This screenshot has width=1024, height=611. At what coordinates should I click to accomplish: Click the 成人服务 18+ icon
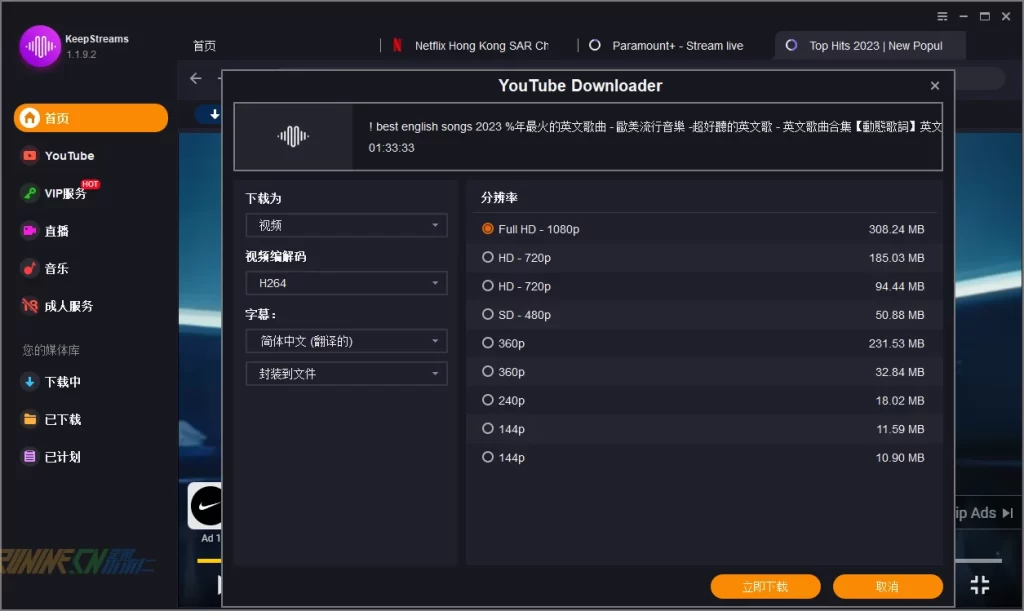(x=30, y=306)
